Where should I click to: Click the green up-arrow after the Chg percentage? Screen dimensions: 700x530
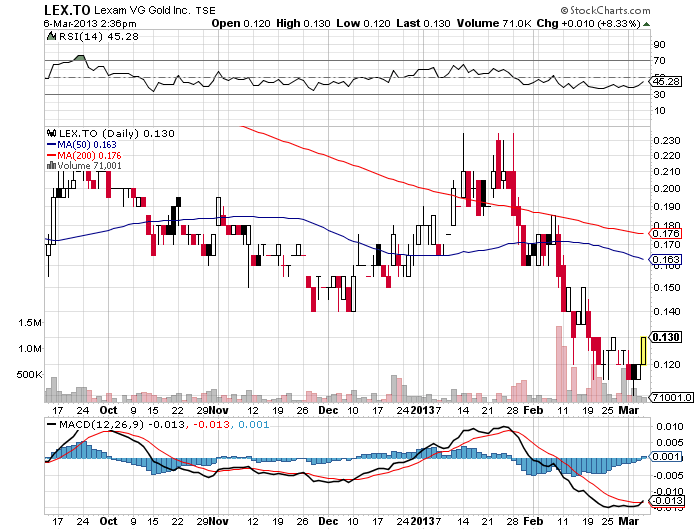click(x=646, y=24)
